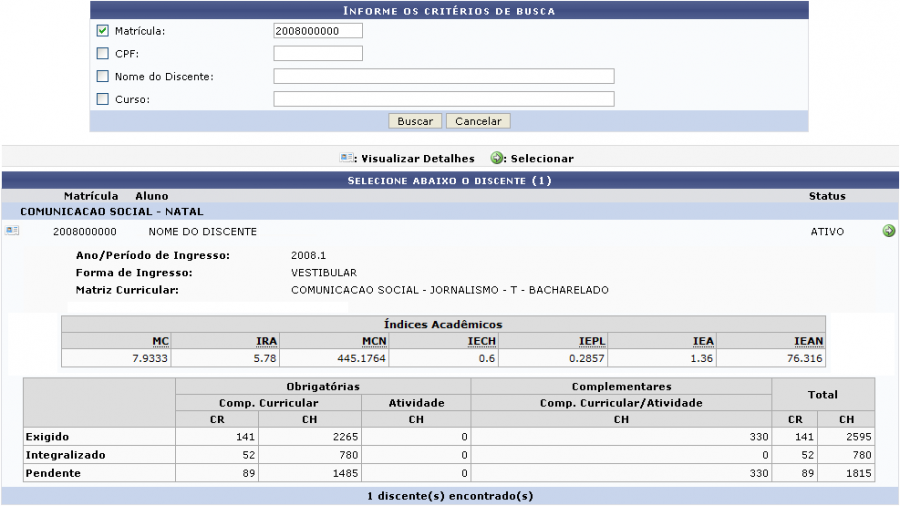900x506 pixels.
Task: Click the view details icon beside matrícula 2008000000
Action: click(11, 231)
